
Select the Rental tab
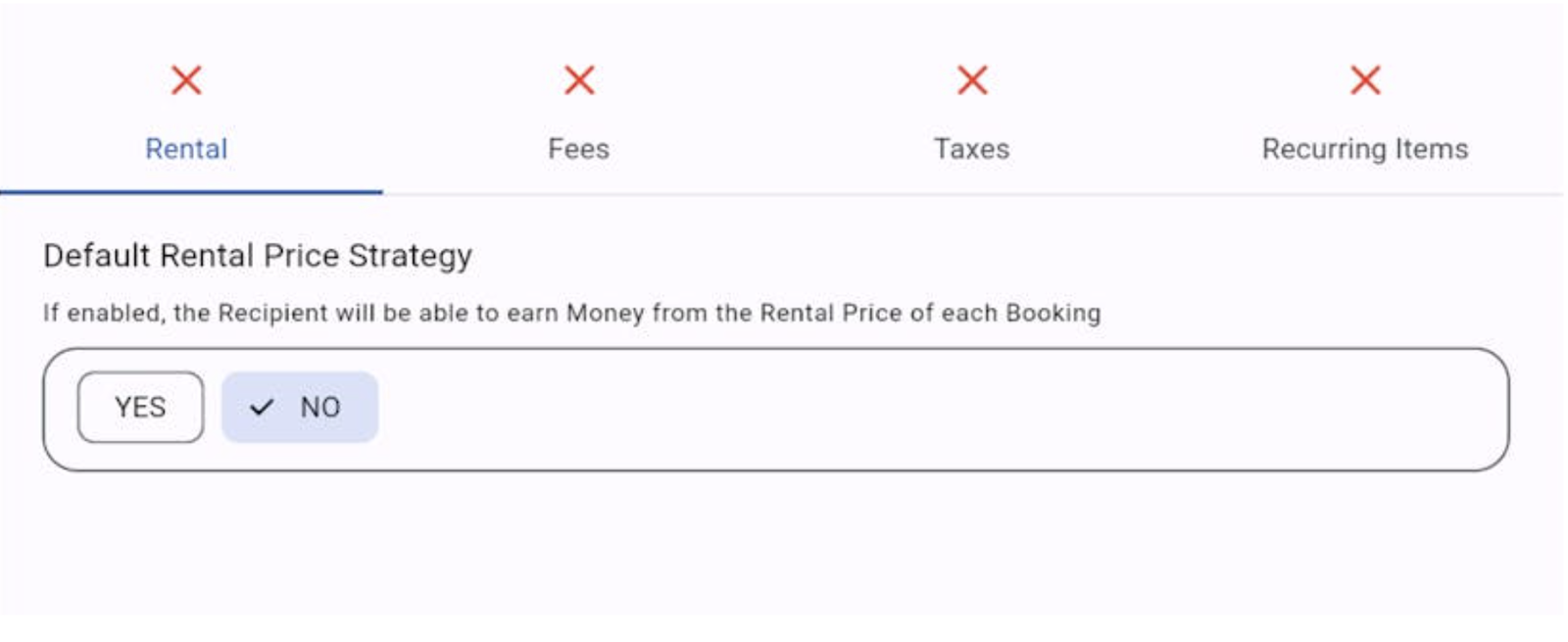click(187, 149)
